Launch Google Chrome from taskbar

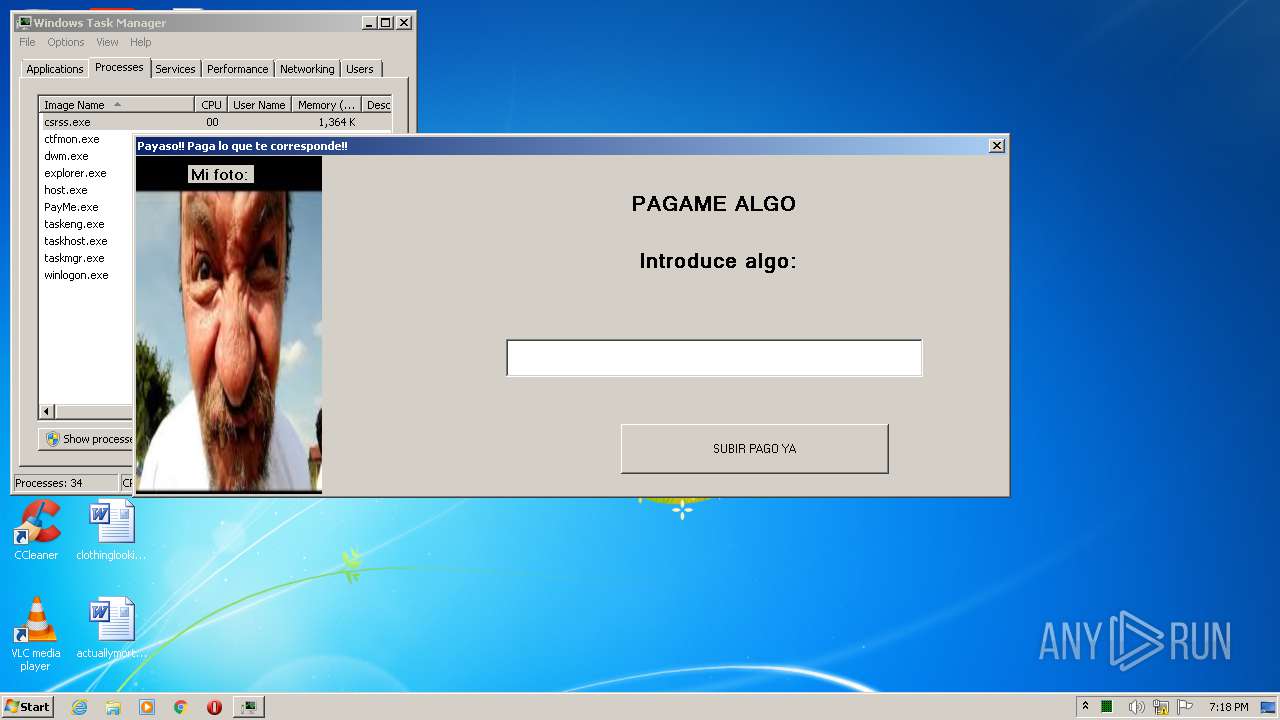pyautogui.click(x=181, y=707)
